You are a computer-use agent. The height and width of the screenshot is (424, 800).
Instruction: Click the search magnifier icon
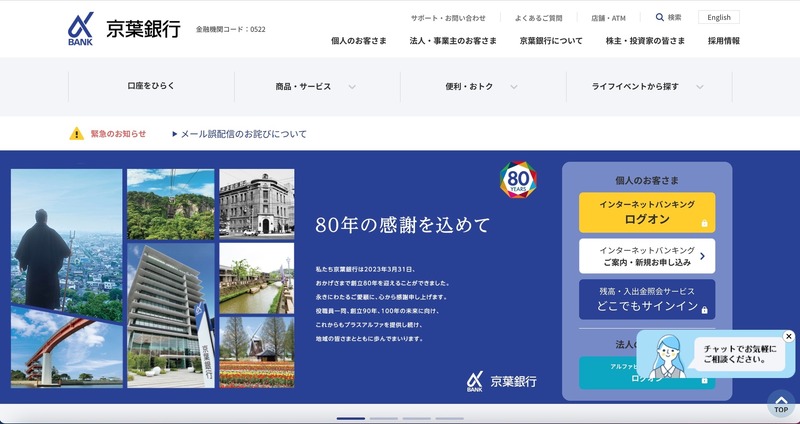(660, 17)
